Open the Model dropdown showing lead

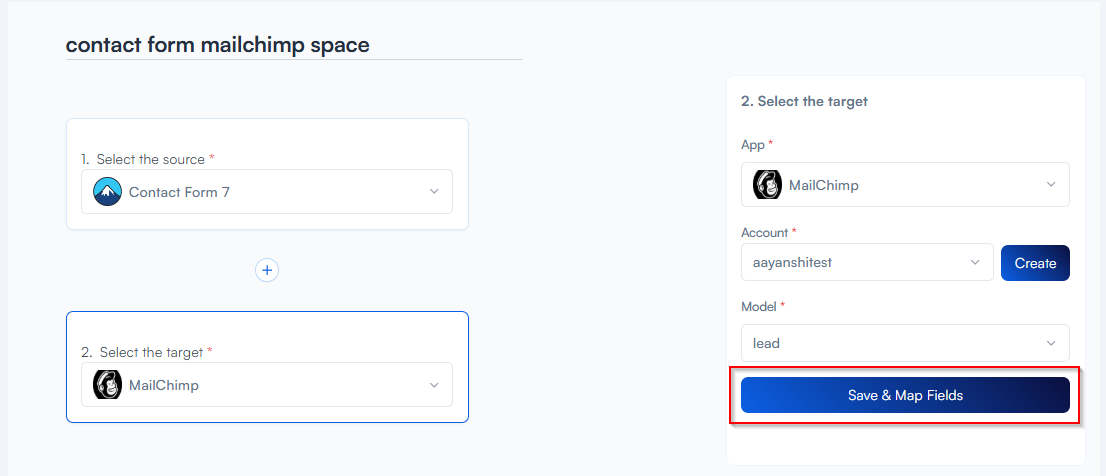[x=904, y=343]
